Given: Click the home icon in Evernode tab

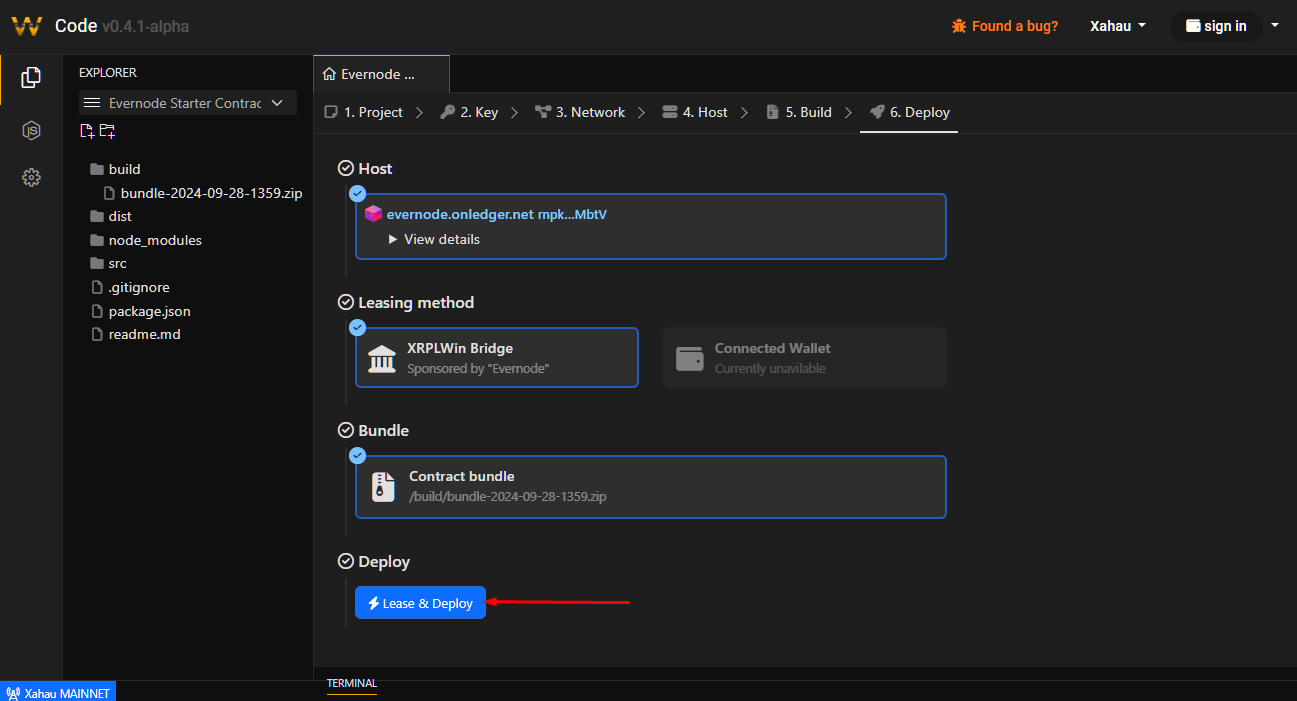Looking at the screenshot, I should (329, 74).
